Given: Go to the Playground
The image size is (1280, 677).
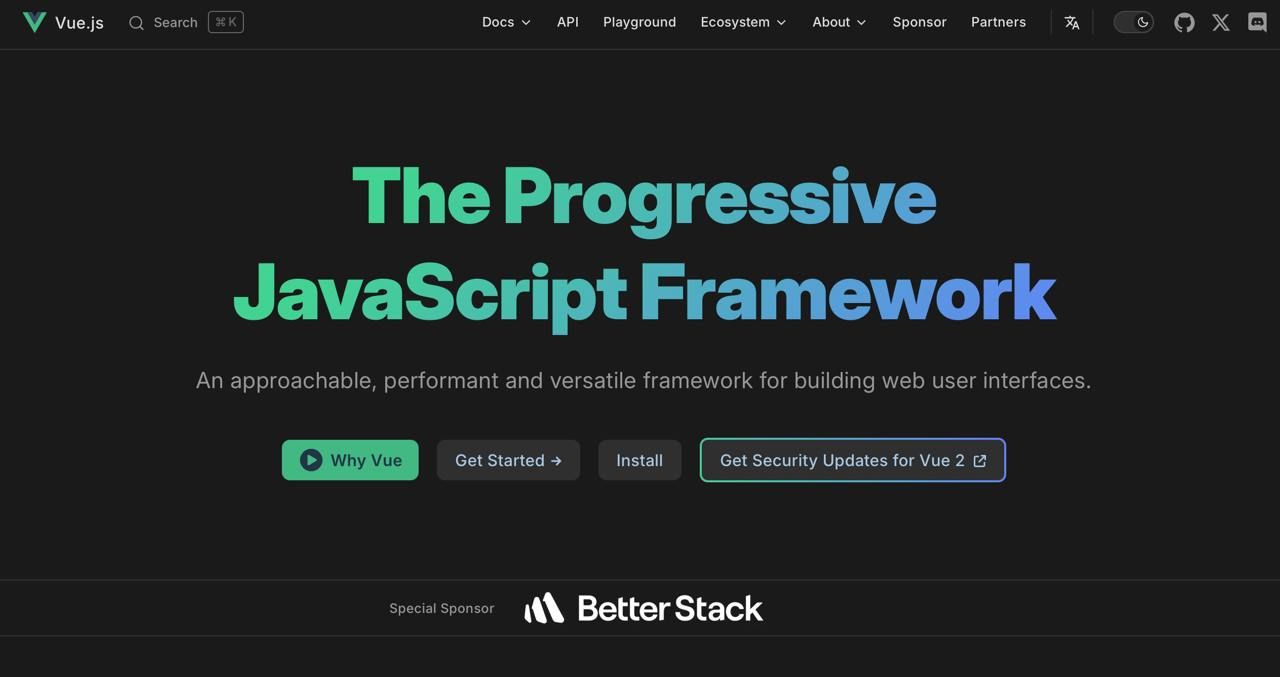Looking at the screenshot, I should 639,22.
